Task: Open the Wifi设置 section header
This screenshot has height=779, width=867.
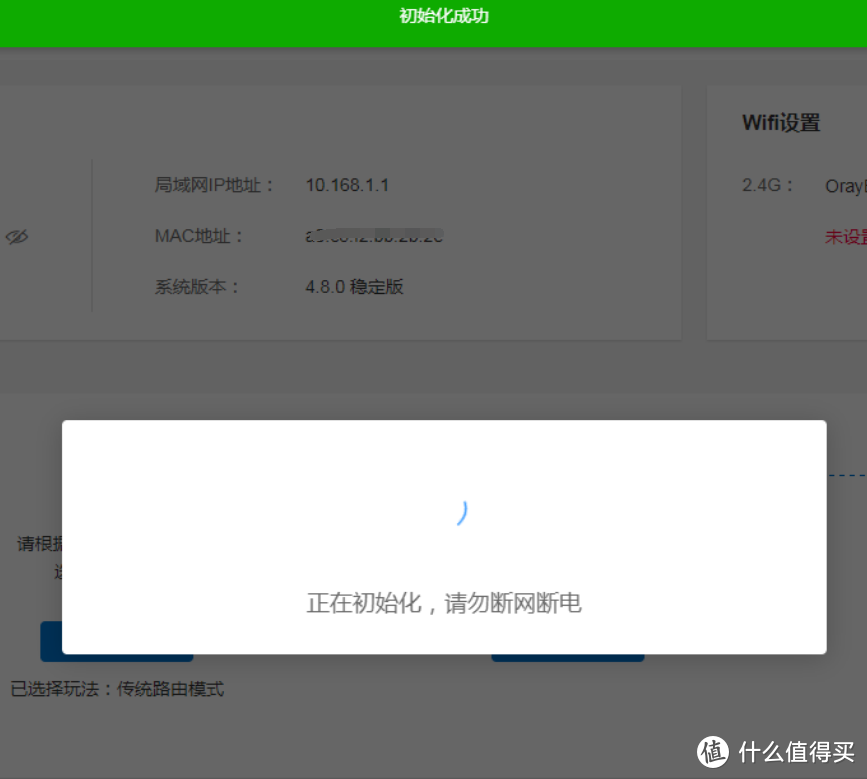Action: pyautogui.click(x=780, y=123)
